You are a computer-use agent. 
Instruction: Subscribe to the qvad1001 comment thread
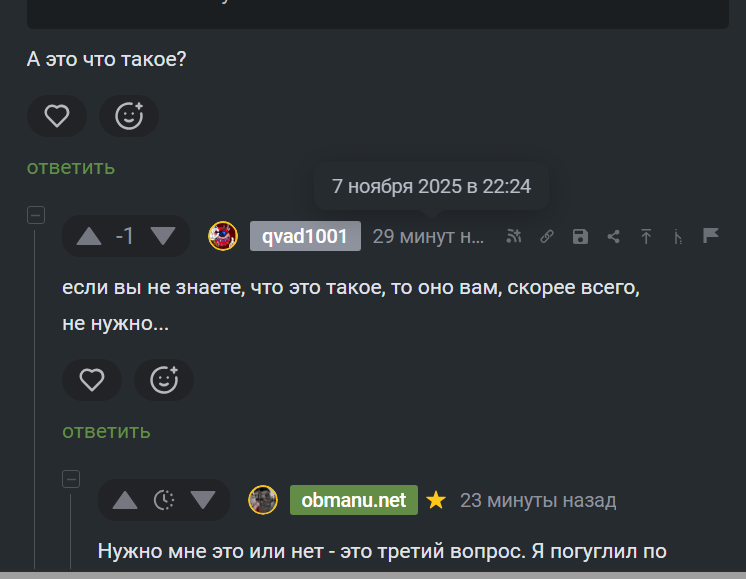pyautogui.click(x=514, y=236)
